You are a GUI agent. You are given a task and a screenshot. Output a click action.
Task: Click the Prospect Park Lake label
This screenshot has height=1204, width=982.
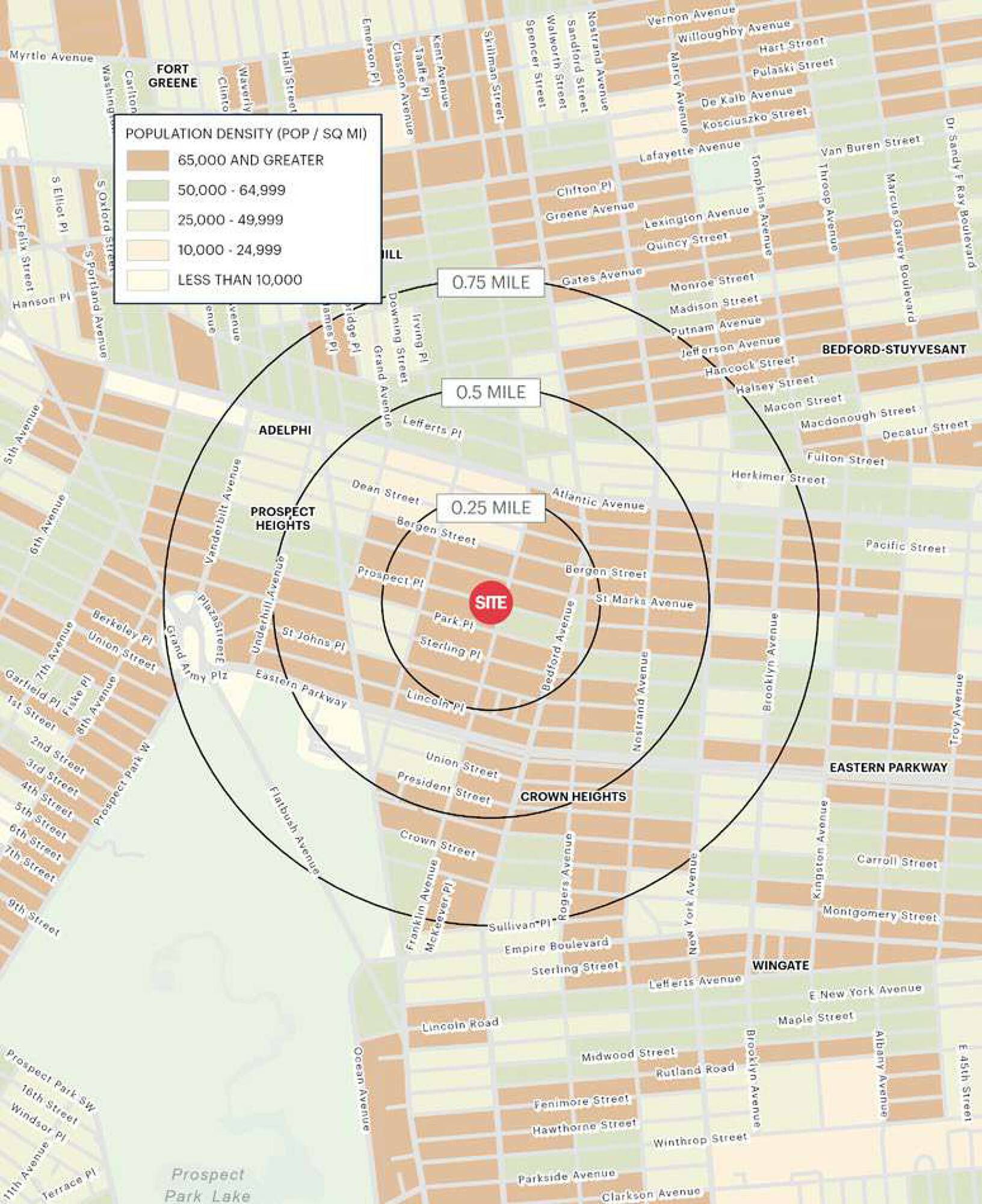click(208, 1183)
